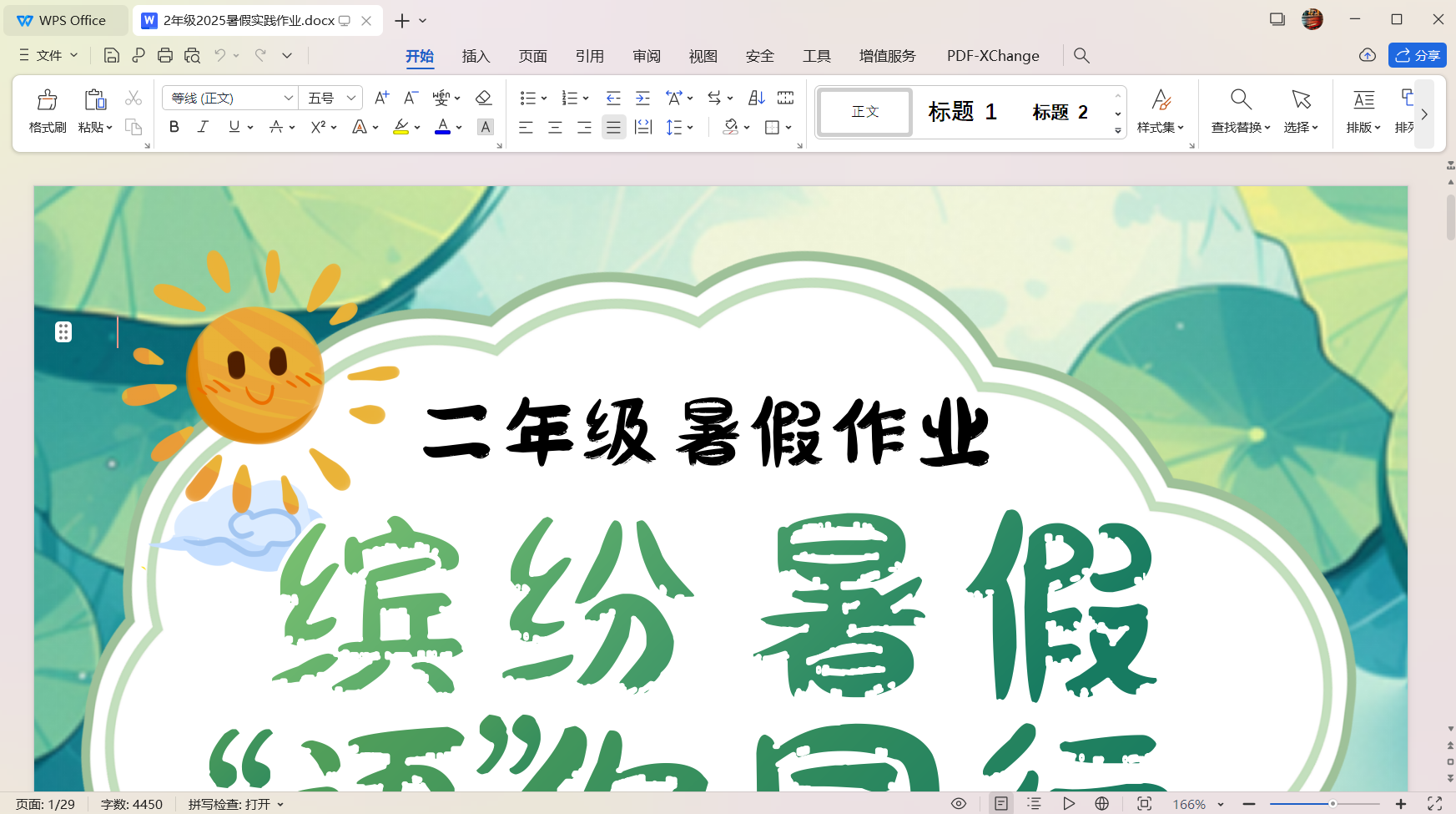1456x814 pixels.
Task: Apply the 标题 1 heading style
Action: (x=962, y=112)
